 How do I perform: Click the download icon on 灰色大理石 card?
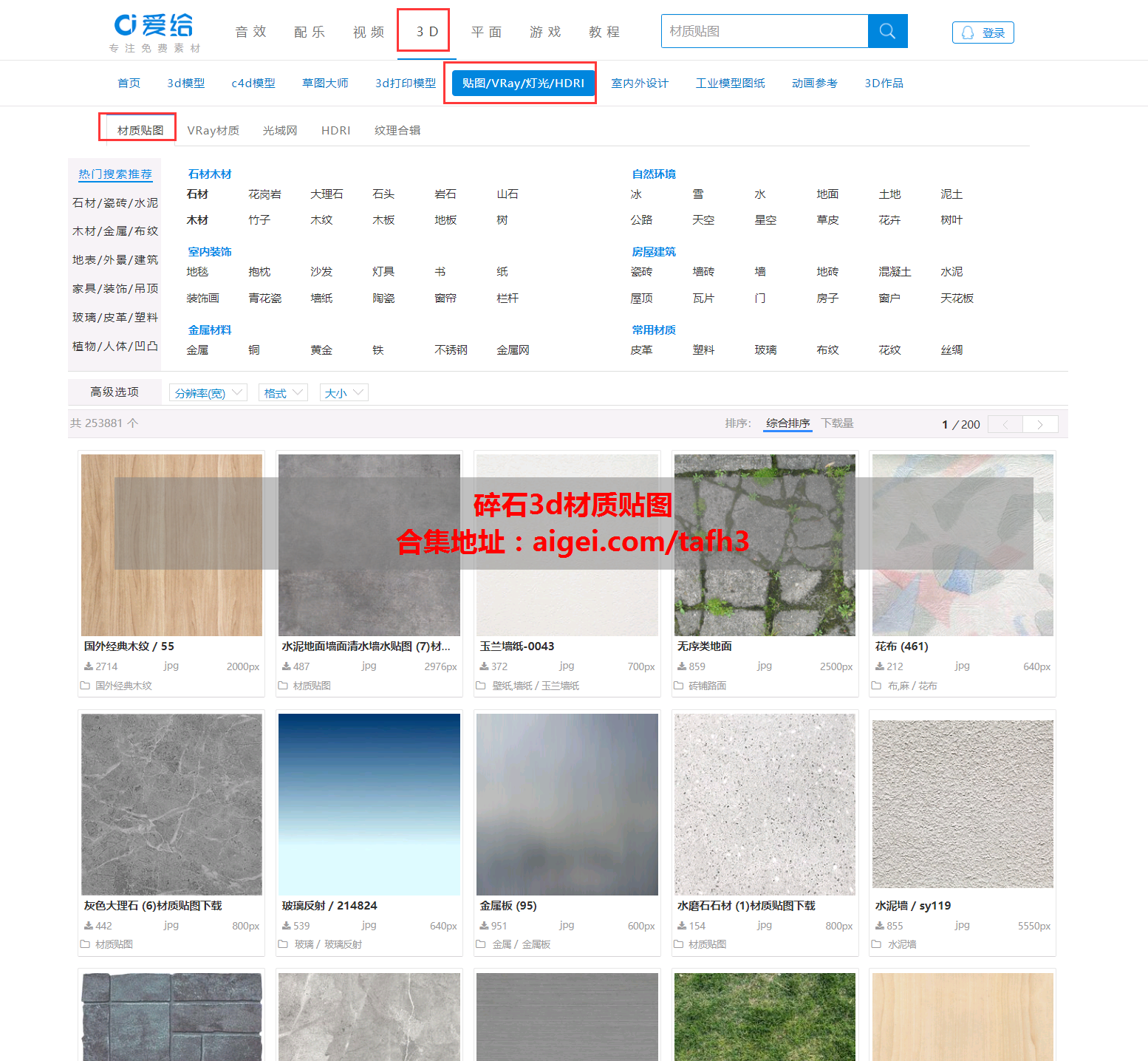point(89,926)
